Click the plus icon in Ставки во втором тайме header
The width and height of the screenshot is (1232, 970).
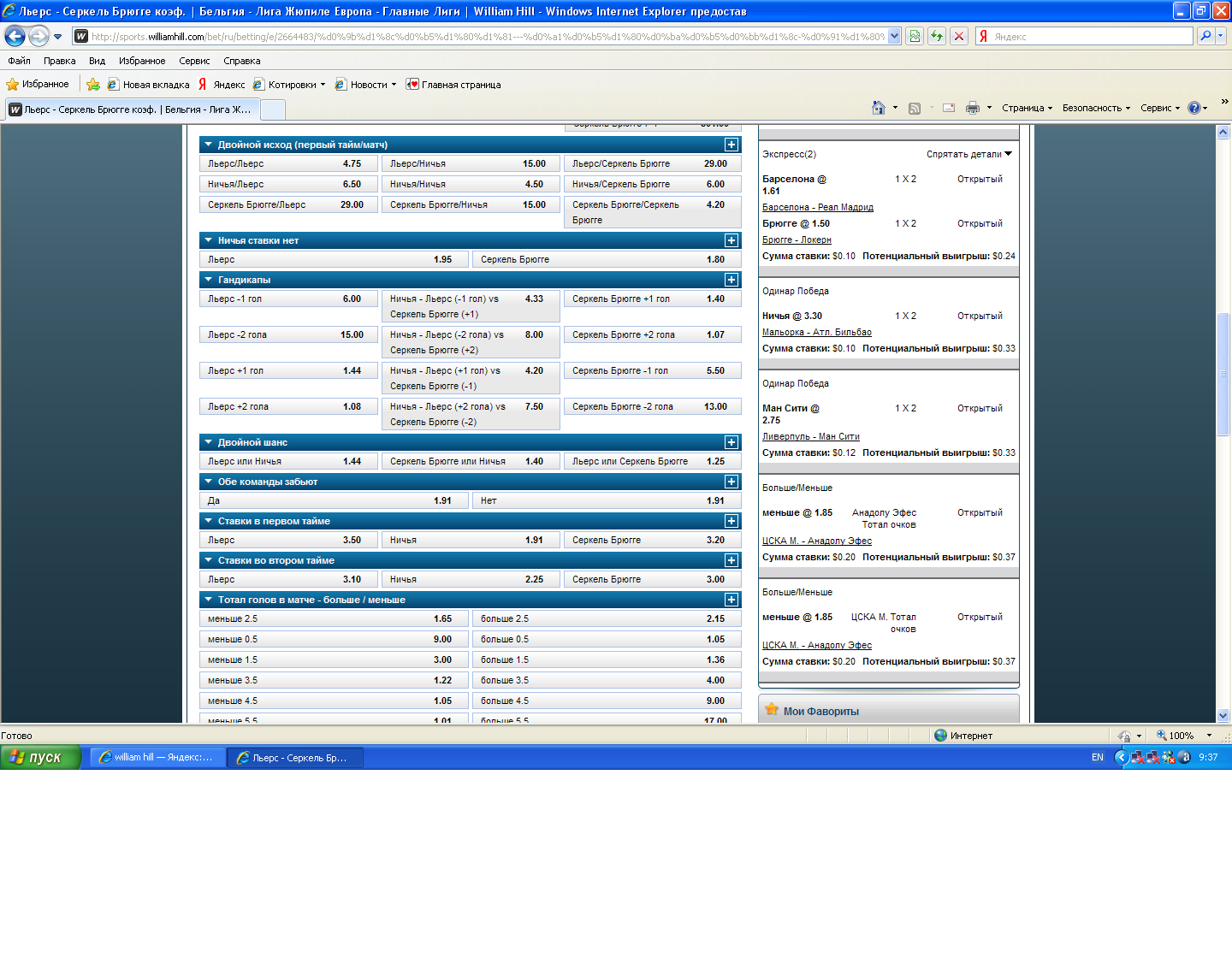(731, 560)
